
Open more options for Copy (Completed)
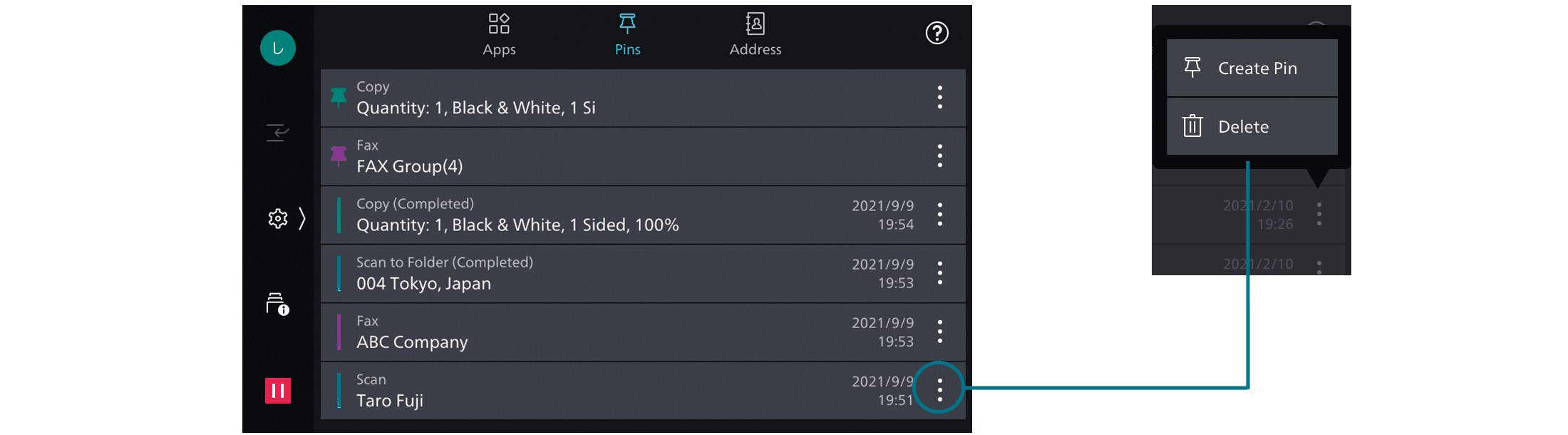pos(940,215)
